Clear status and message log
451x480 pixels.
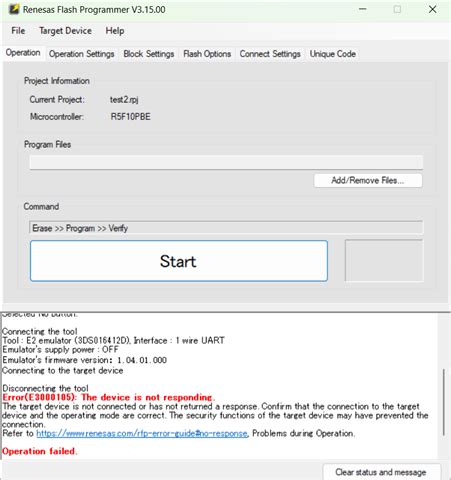coord(381,472)
